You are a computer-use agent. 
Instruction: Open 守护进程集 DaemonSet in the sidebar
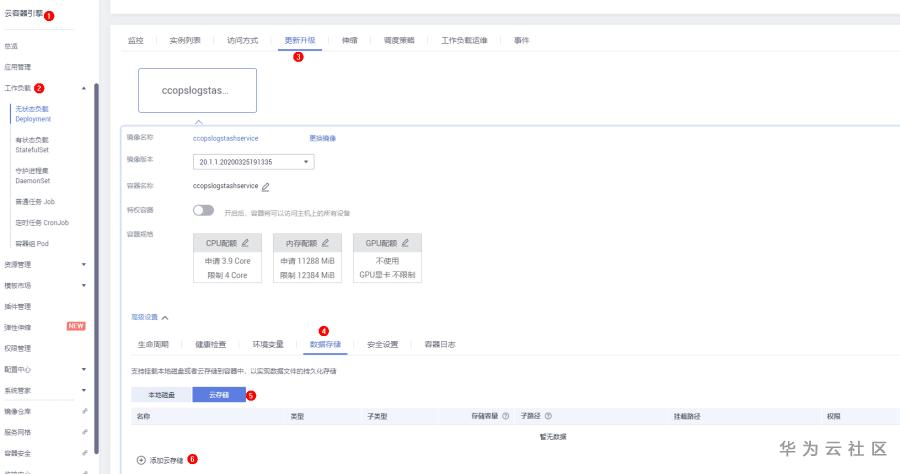(x=33, y=176)
